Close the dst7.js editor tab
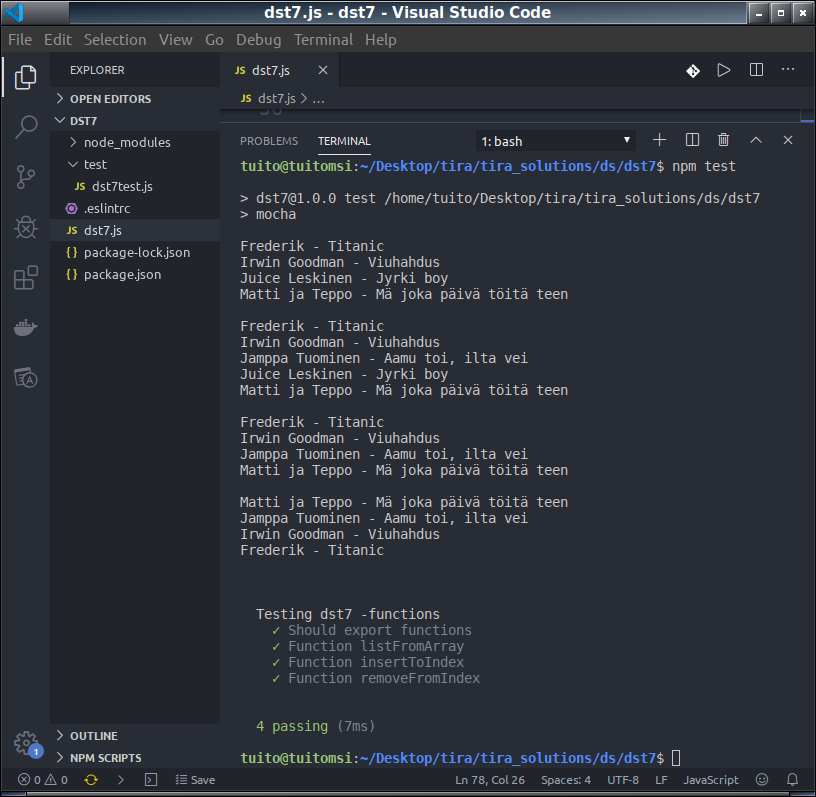Viewport: 816px width, 797px height. pos(323,70)
